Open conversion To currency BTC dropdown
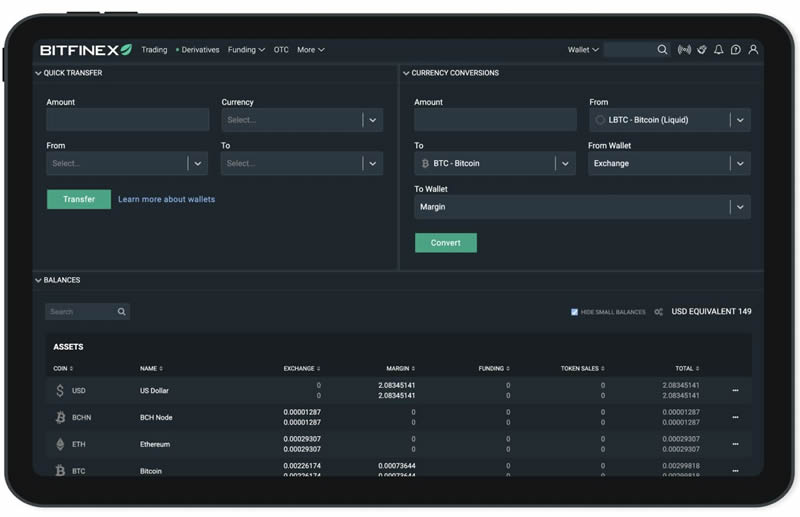 [495, 163]
